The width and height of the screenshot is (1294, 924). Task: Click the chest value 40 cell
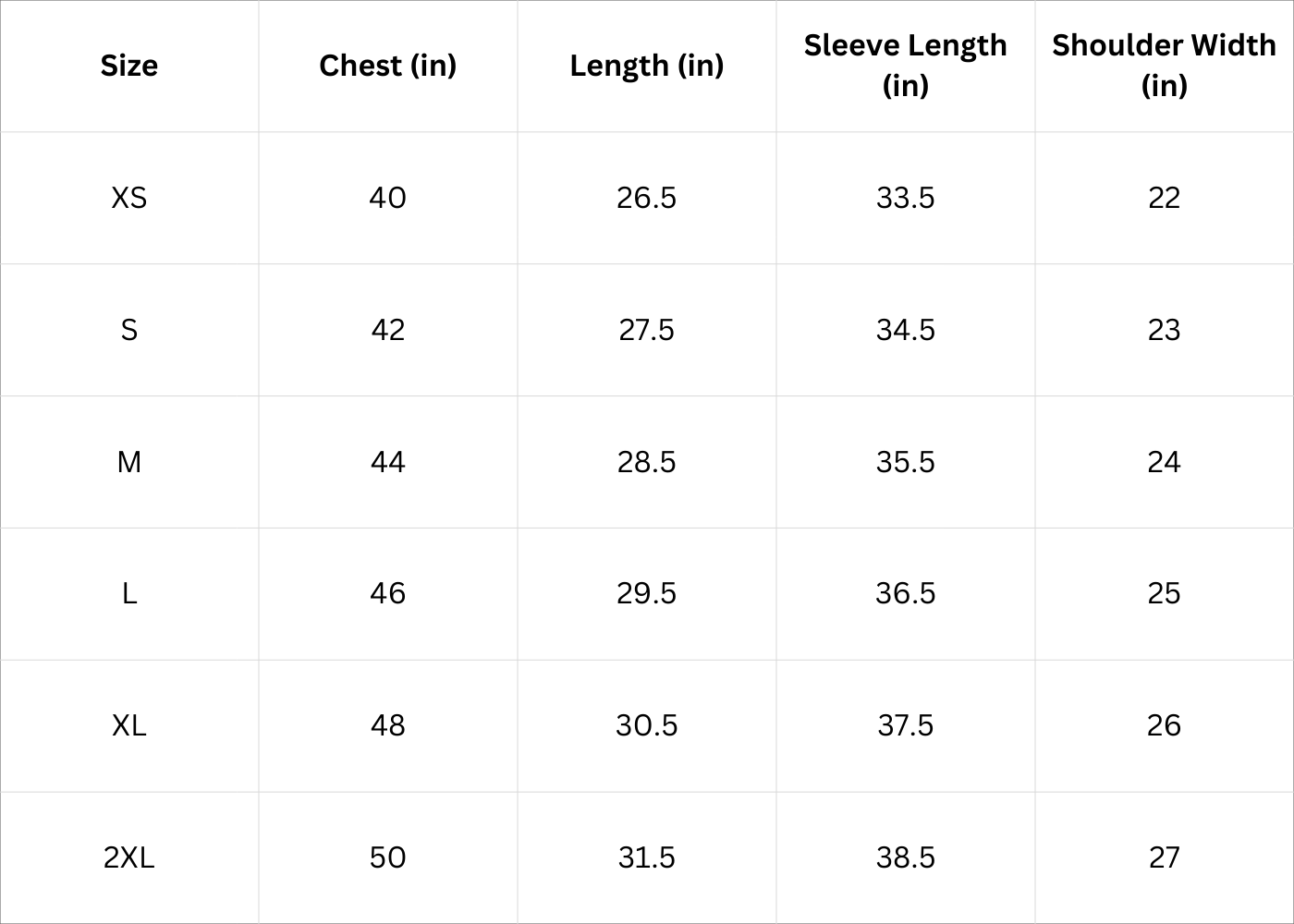tap(388, 198)
